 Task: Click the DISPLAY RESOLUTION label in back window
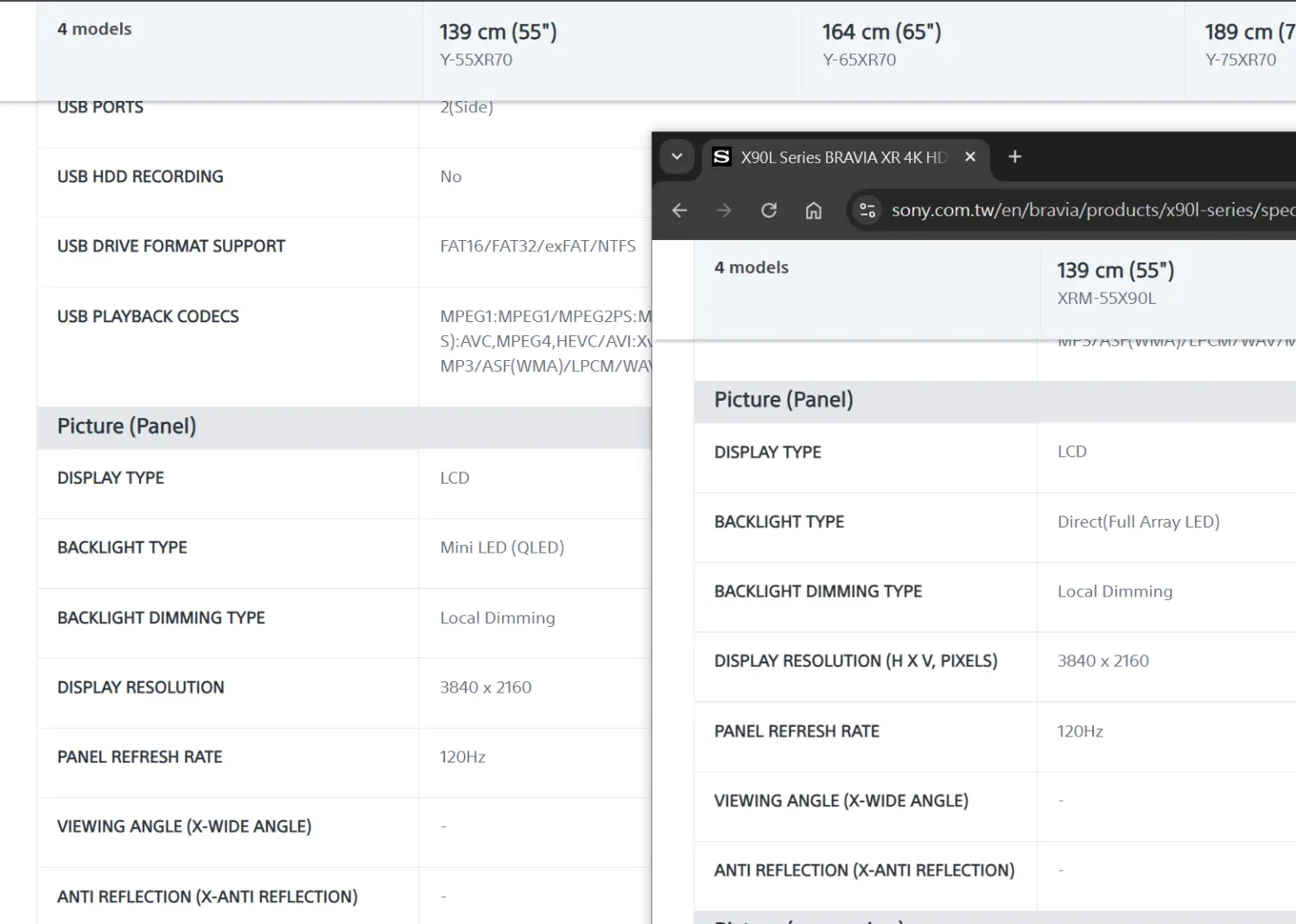[x=141, y=687]
